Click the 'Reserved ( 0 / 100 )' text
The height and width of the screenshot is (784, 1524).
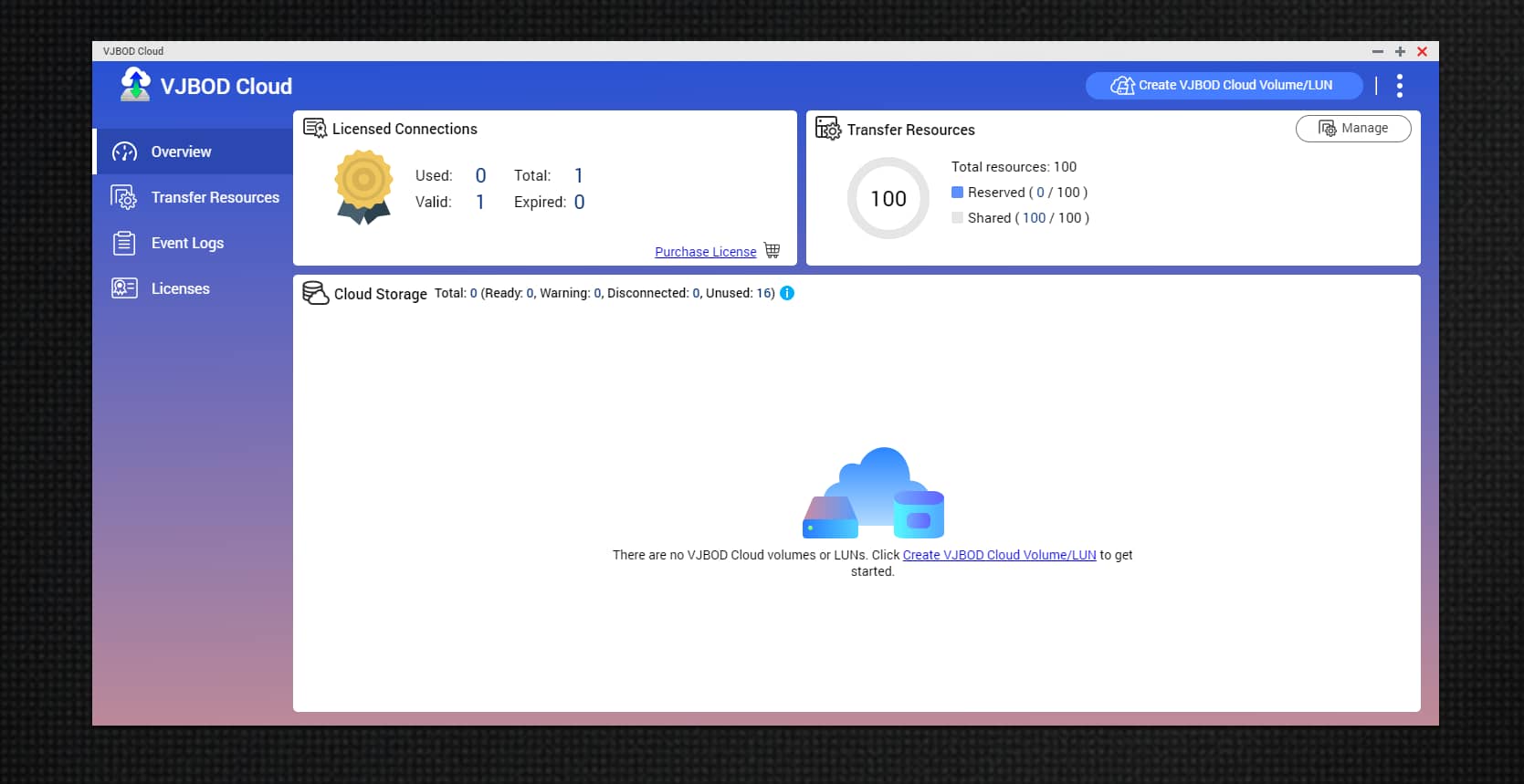pyautogui.click(x=1027, y=193)
